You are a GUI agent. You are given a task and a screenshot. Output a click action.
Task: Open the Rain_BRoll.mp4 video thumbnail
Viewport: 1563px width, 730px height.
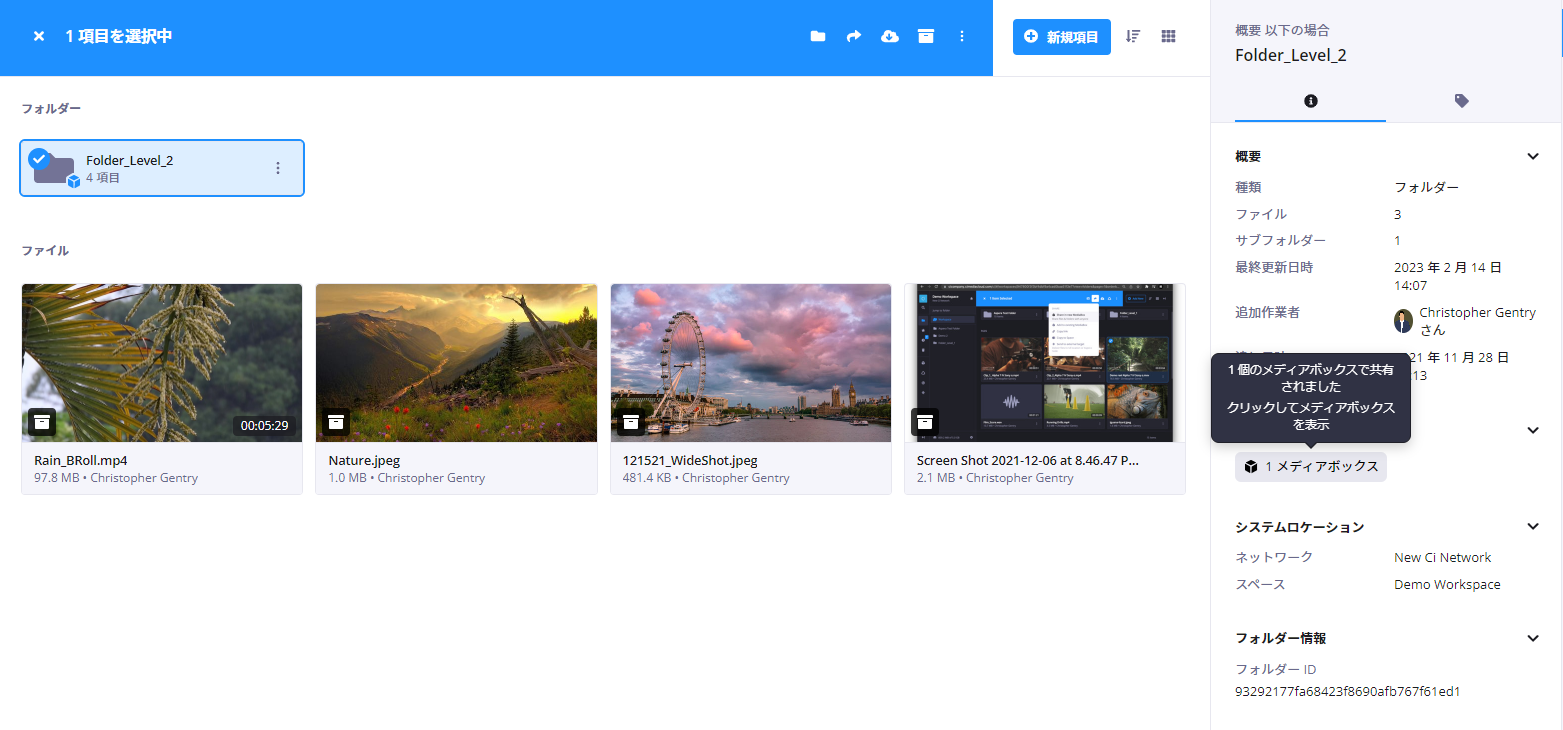[x=162, y=363]
